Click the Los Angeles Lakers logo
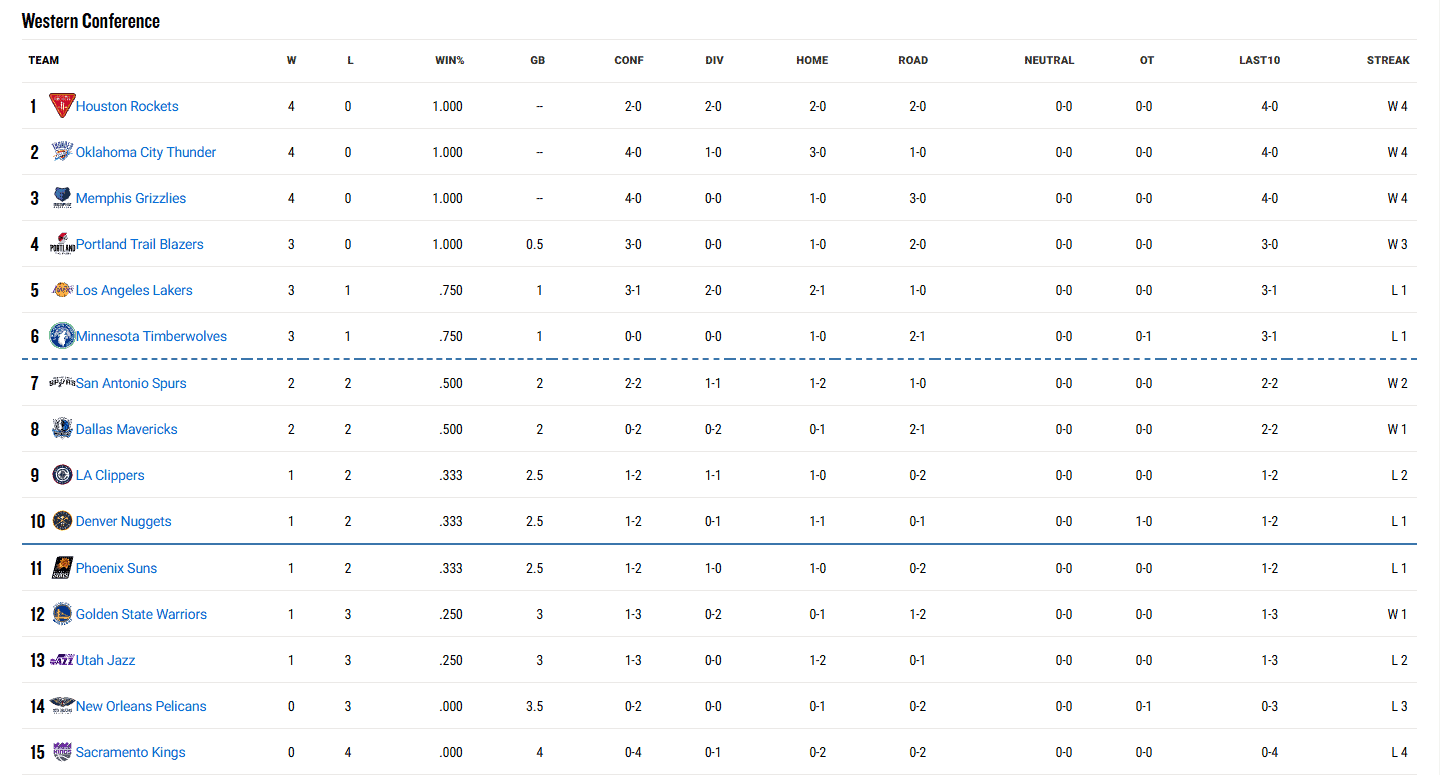Viewport: 1440px width, 775px height. tap(62, 290)
